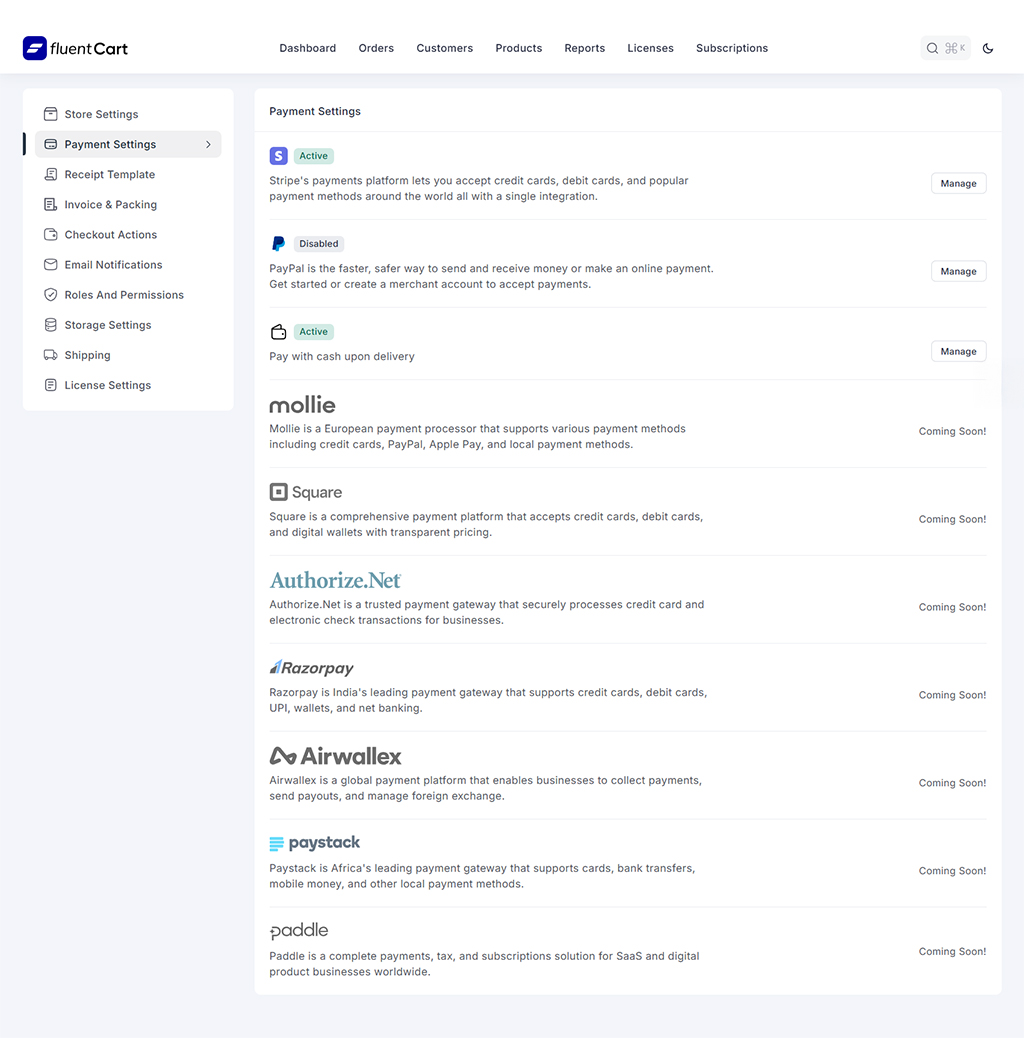Click the Mollie logo
This screenshot has height=1038, width=1024.
coord(303,404)
